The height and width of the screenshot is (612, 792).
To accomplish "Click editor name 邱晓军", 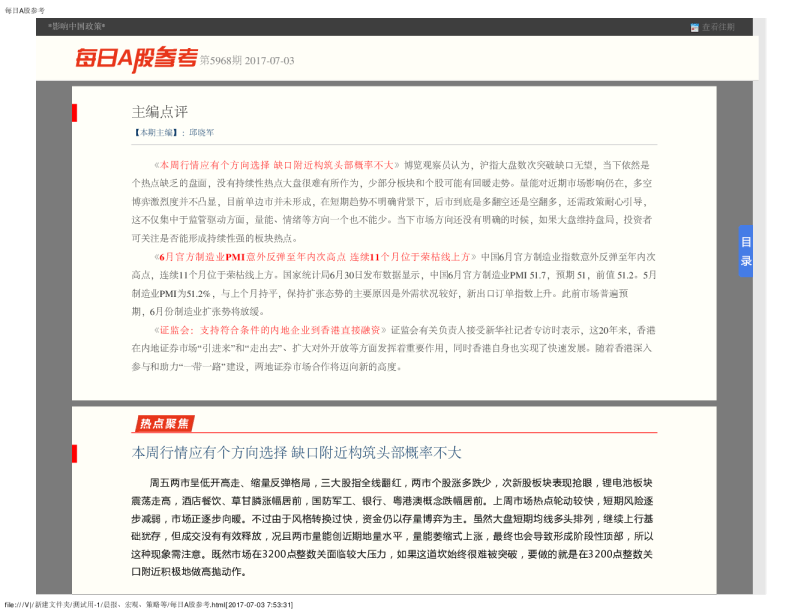I will click(x=201, y=132).
